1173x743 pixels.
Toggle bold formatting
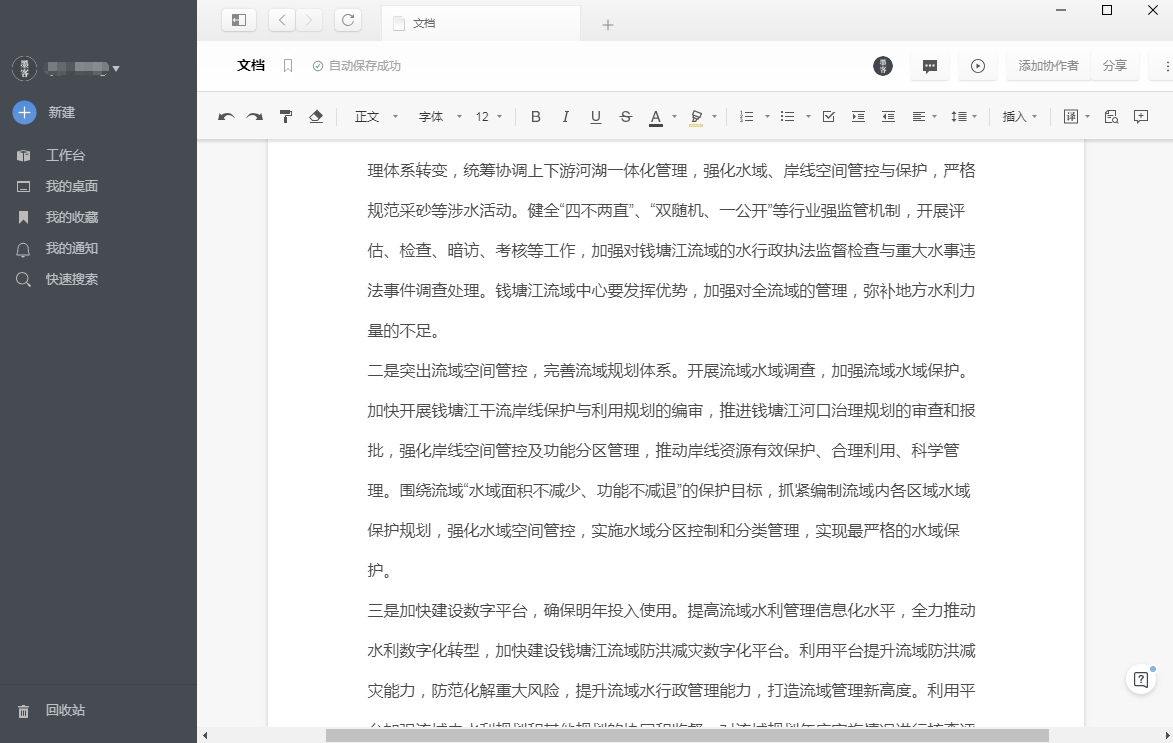click(536, 117)
